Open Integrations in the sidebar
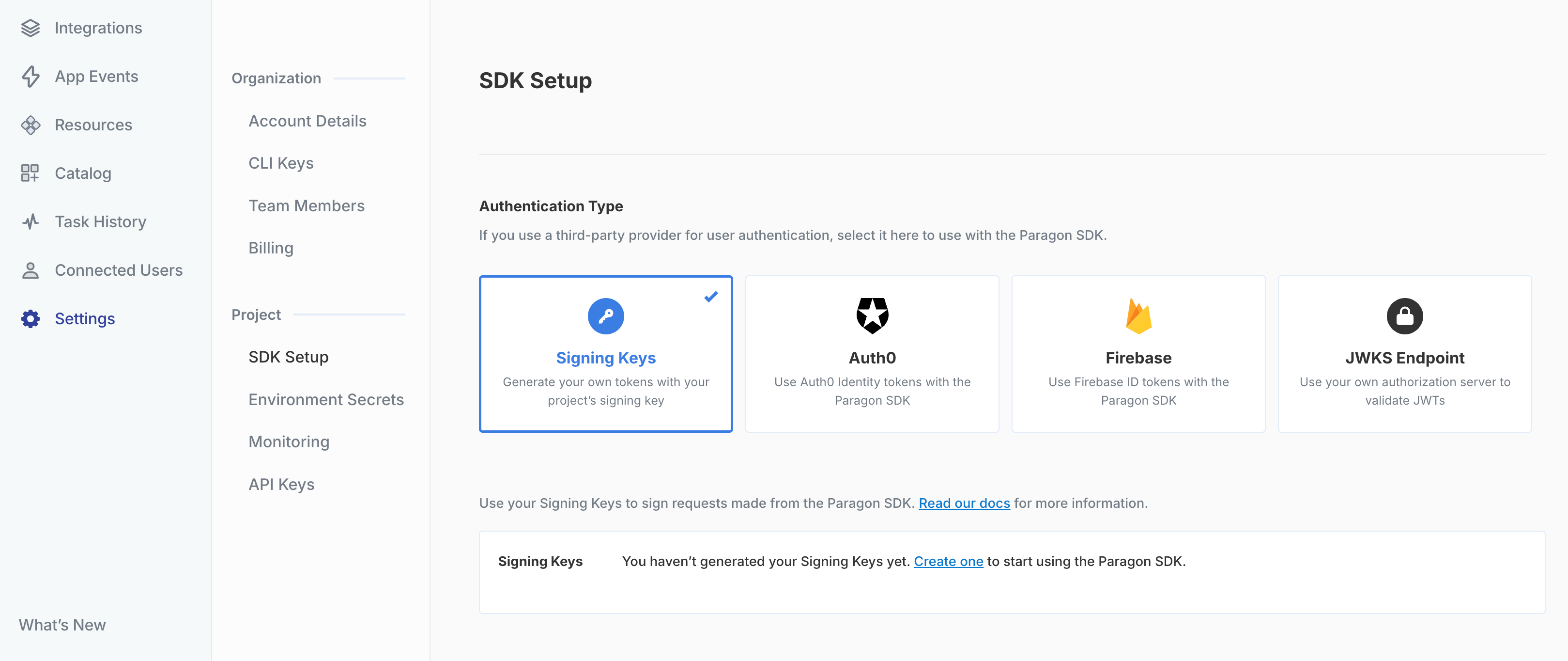The width and height of the screenshot is (1568, 661). (98, 28)
